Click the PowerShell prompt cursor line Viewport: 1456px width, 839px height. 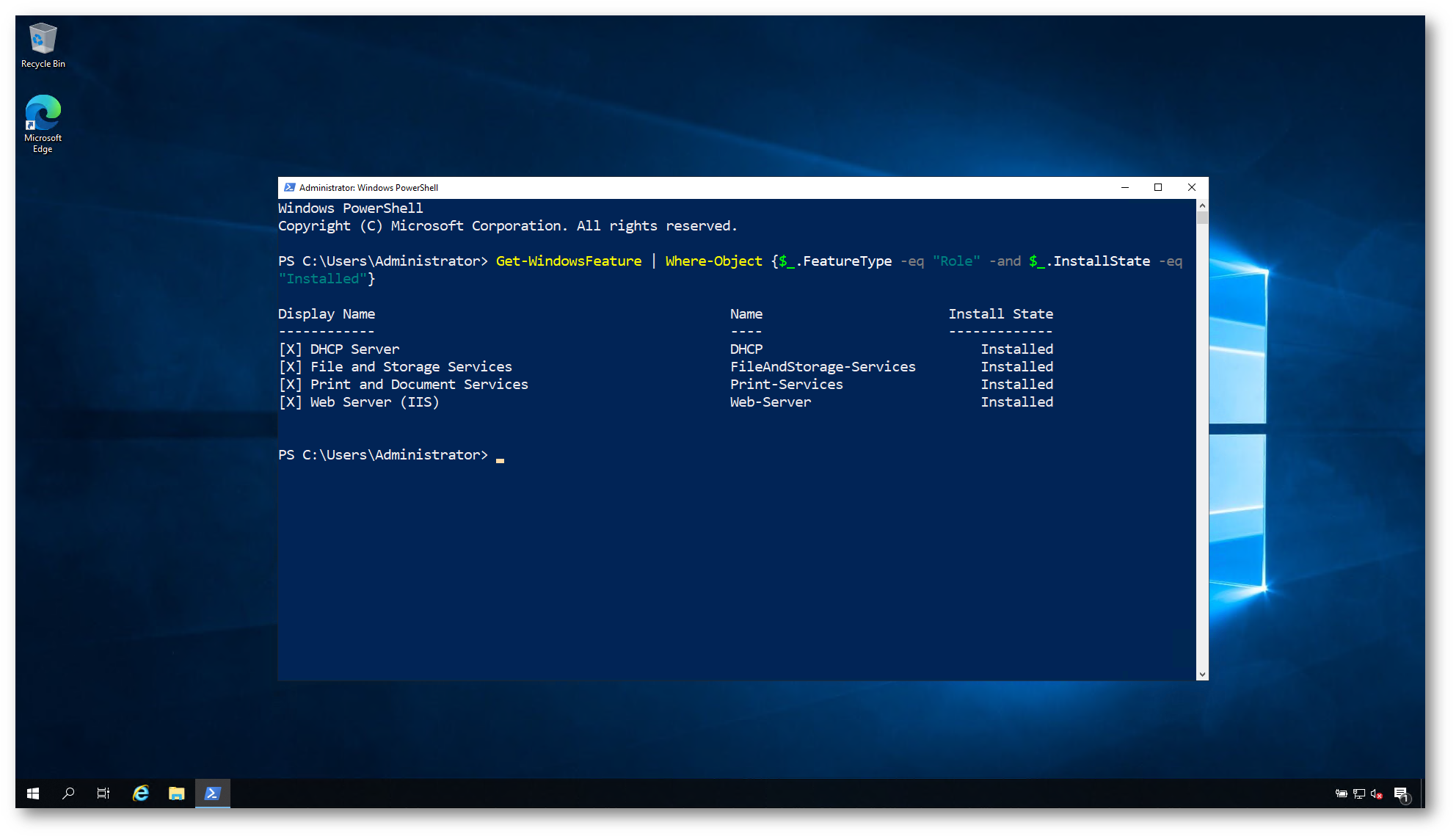click(500, 456)
